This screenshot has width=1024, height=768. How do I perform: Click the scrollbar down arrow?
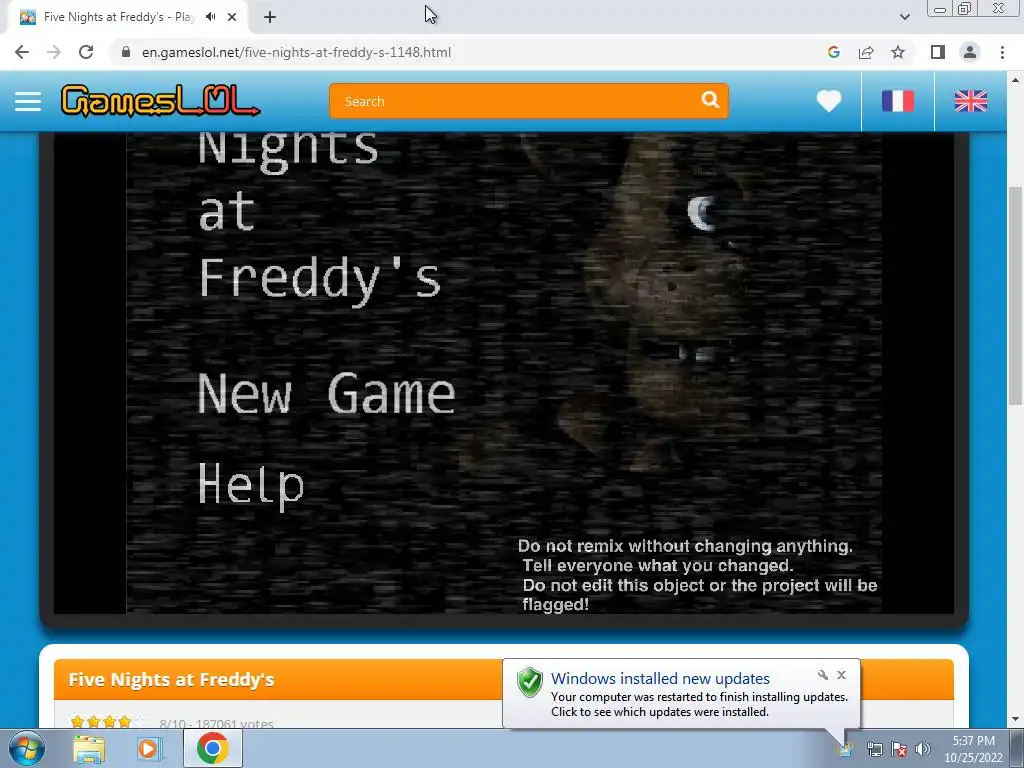point(1016,720)
